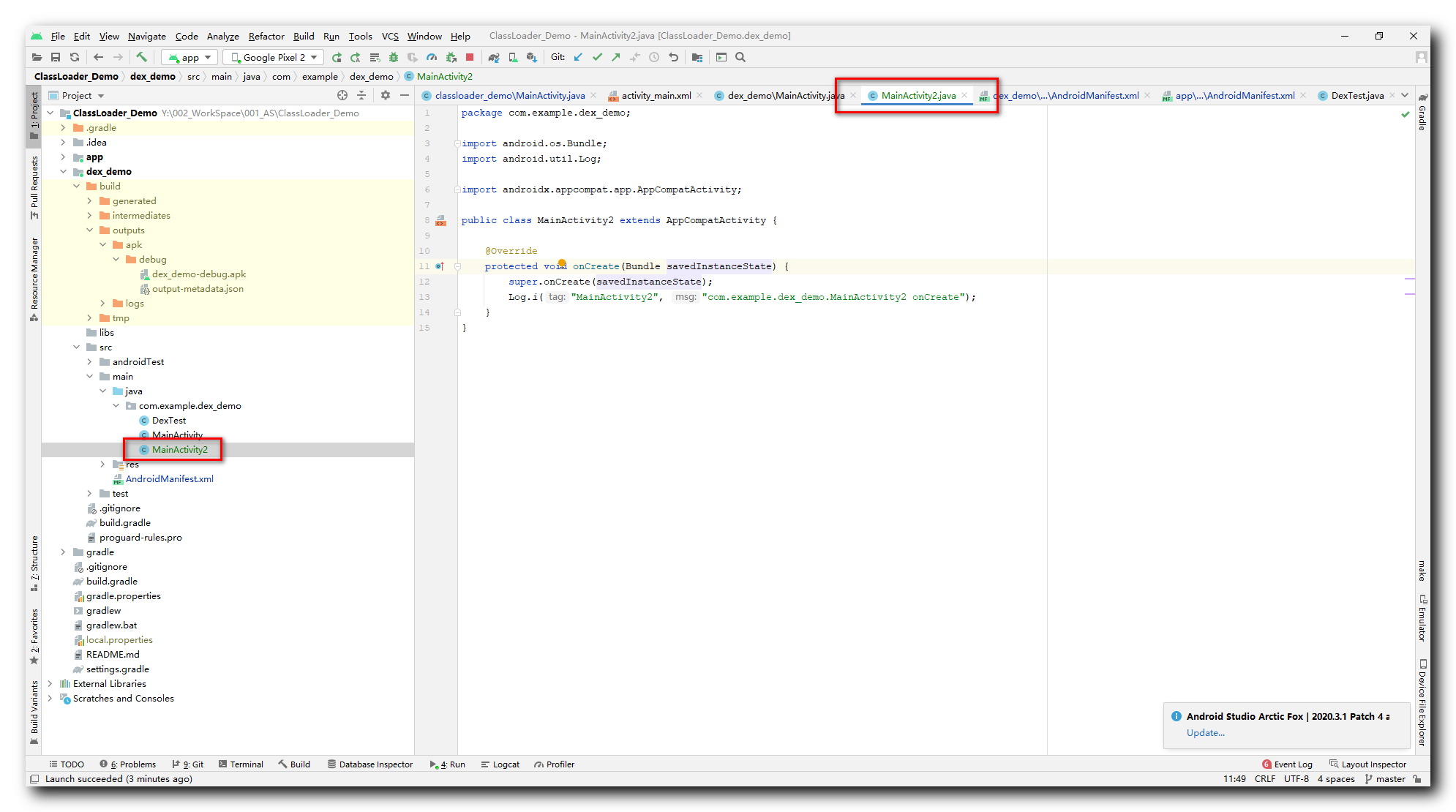Screen dimensions: 1456x812
Task: Click the Update... link in notification
Action: click(x=1205, y=733)
